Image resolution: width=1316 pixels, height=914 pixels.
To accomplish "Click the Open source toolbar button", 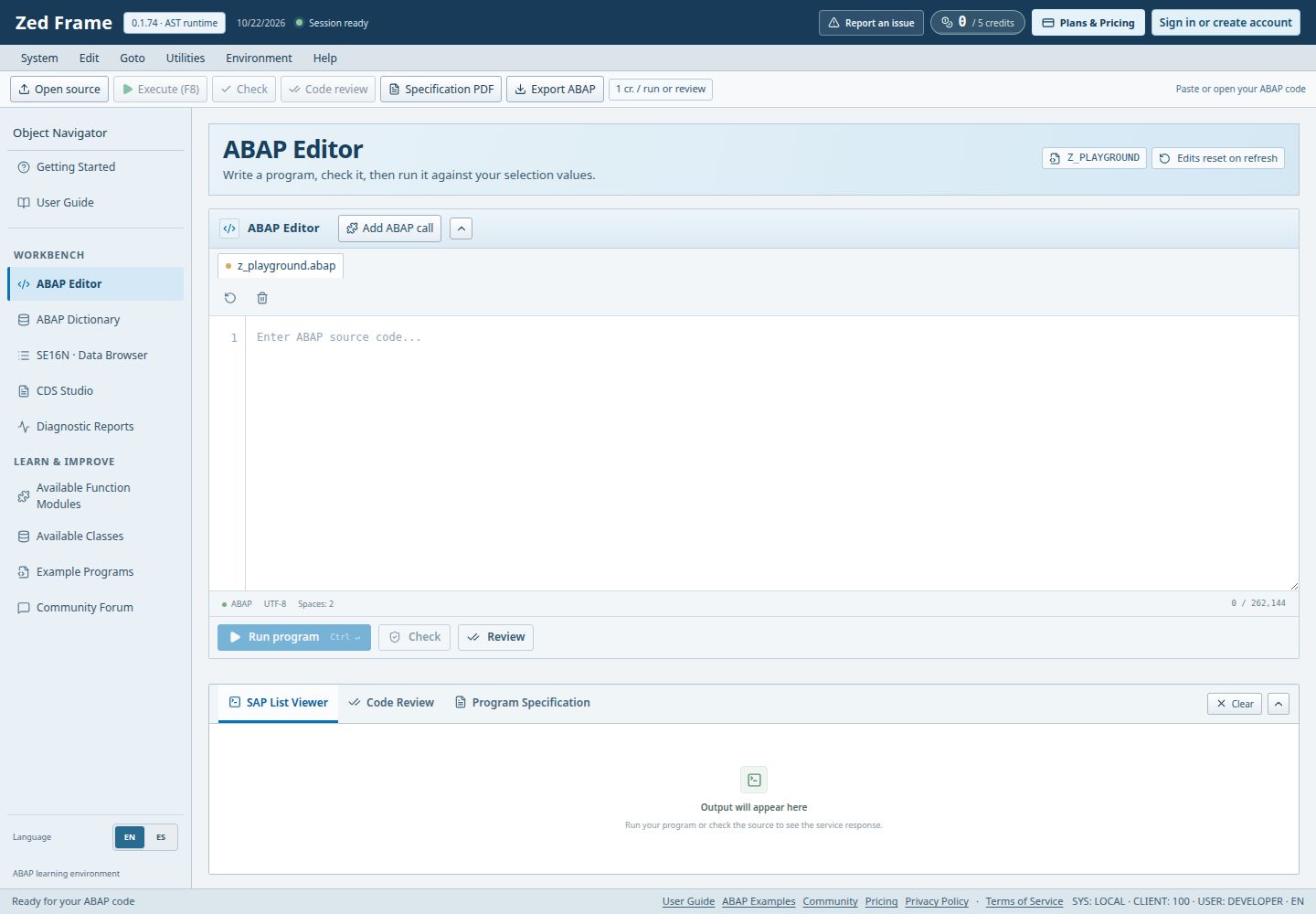I will (59, 90).
